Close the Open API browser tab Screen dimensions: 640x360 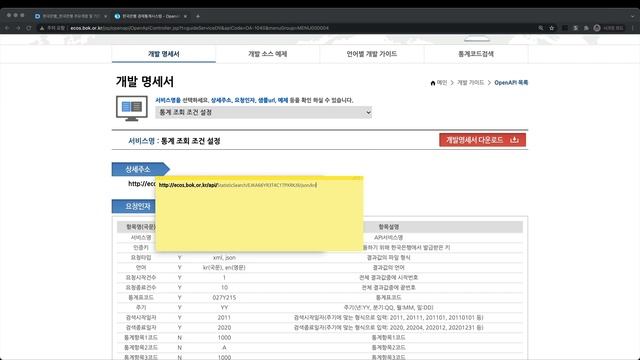(185, 16)
